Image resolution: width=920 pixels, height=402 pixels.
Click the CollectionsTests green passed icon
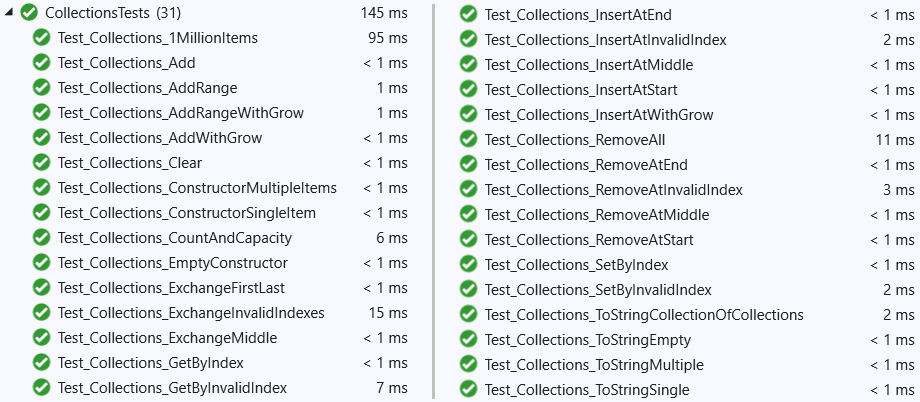29,13
